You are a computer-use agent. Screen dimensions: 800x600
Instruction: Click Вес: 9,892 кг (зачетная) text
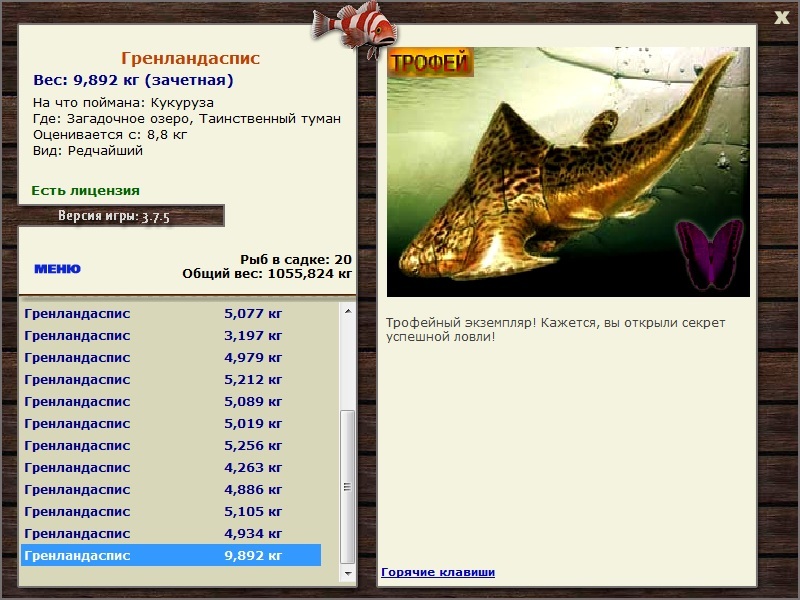click(133, 80)
